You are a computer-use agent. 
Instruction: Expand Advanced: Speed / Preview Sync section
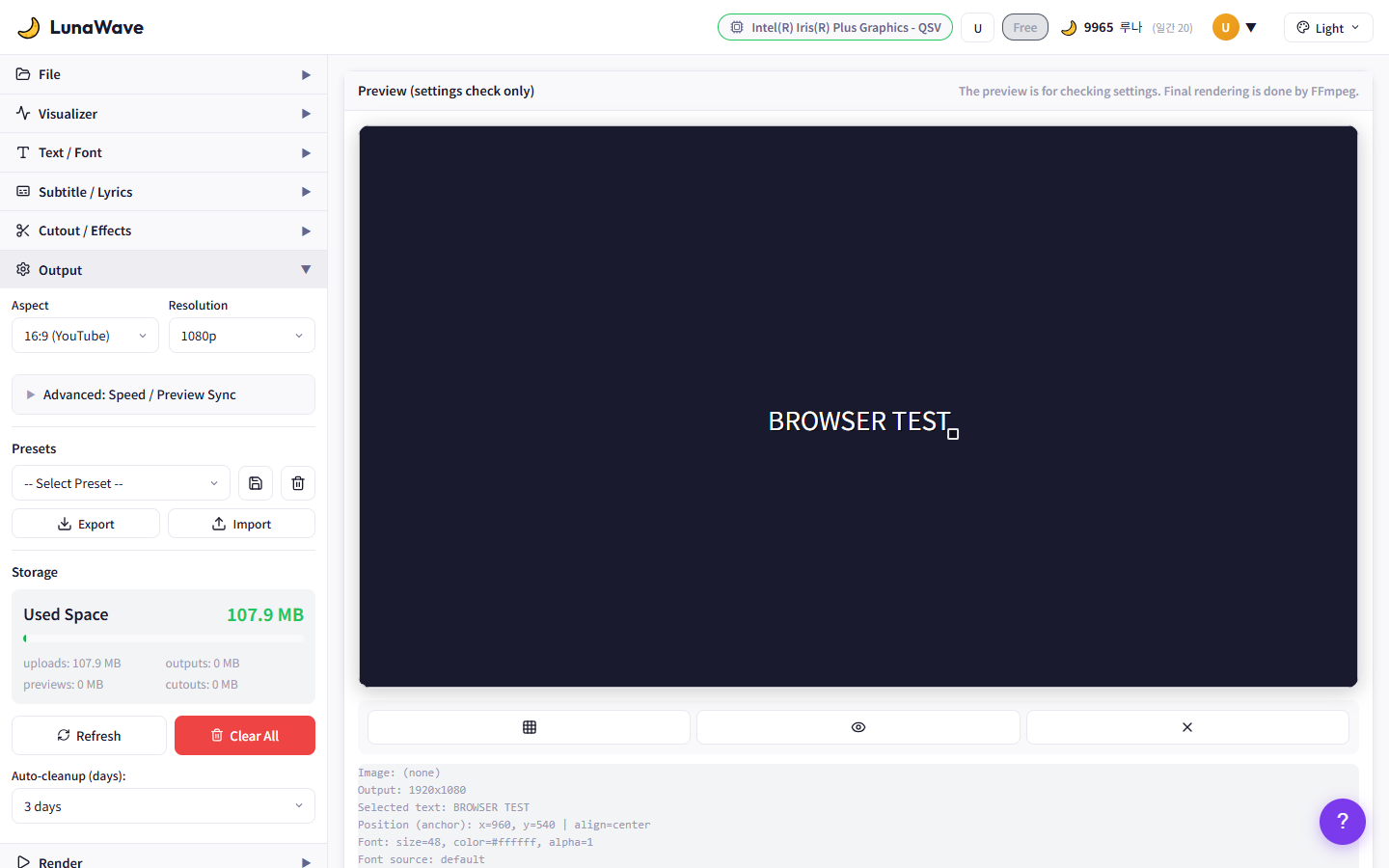[x=163, y=394]
